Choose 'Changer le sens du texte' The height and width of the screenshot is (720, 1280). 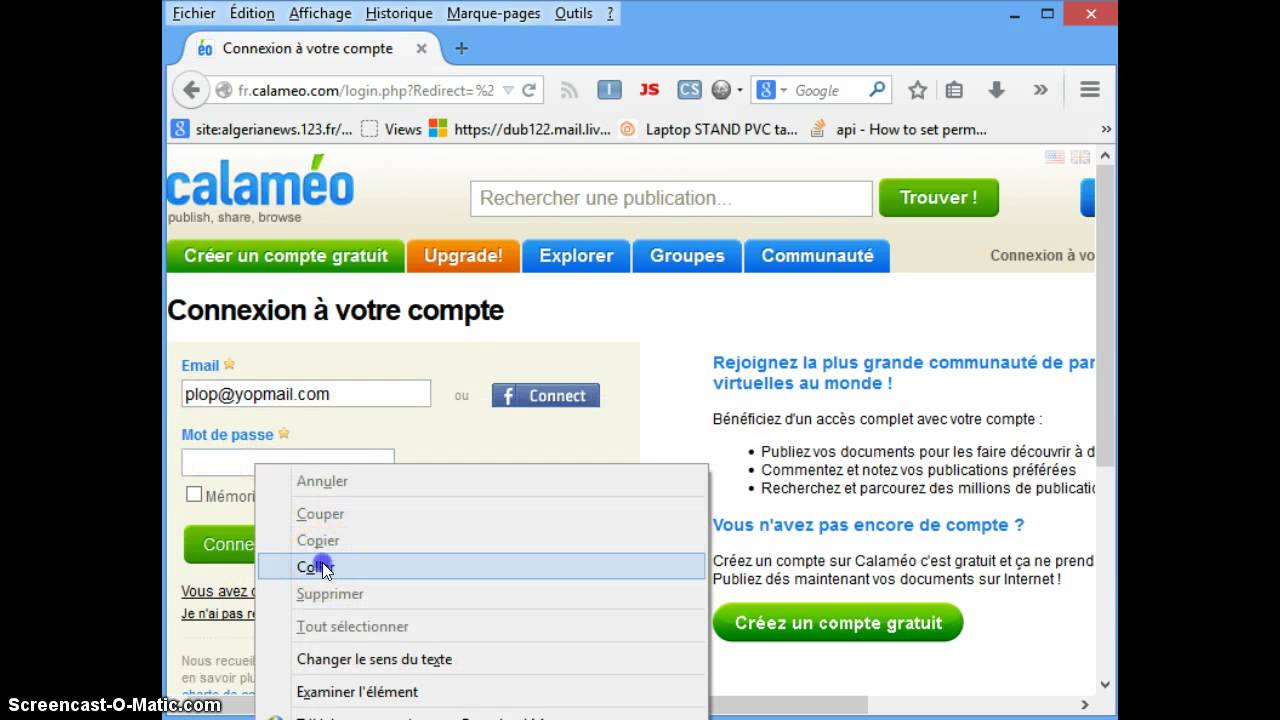(481, 659)
